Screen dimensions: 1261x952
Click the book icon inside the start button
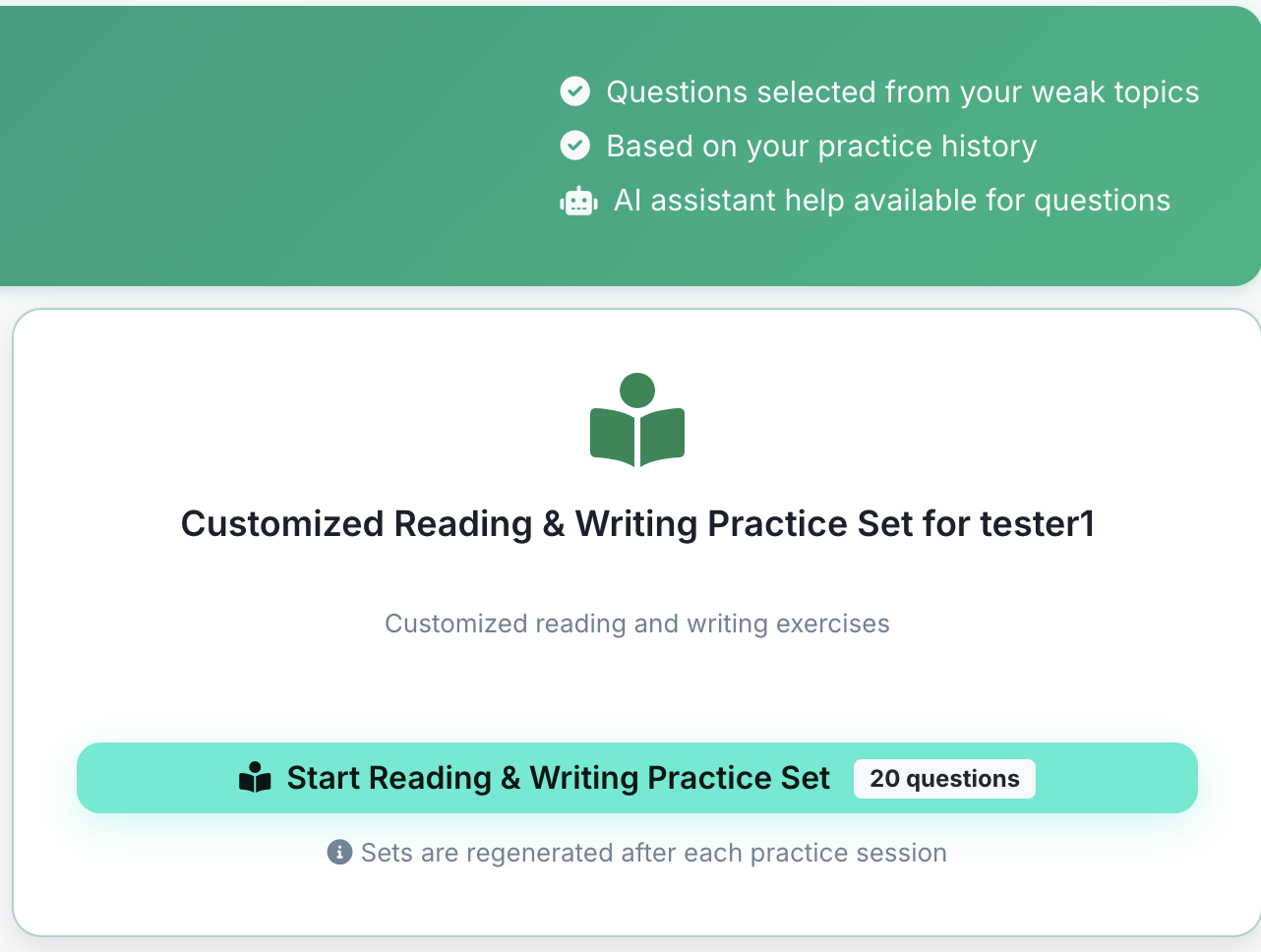(255, 777)
